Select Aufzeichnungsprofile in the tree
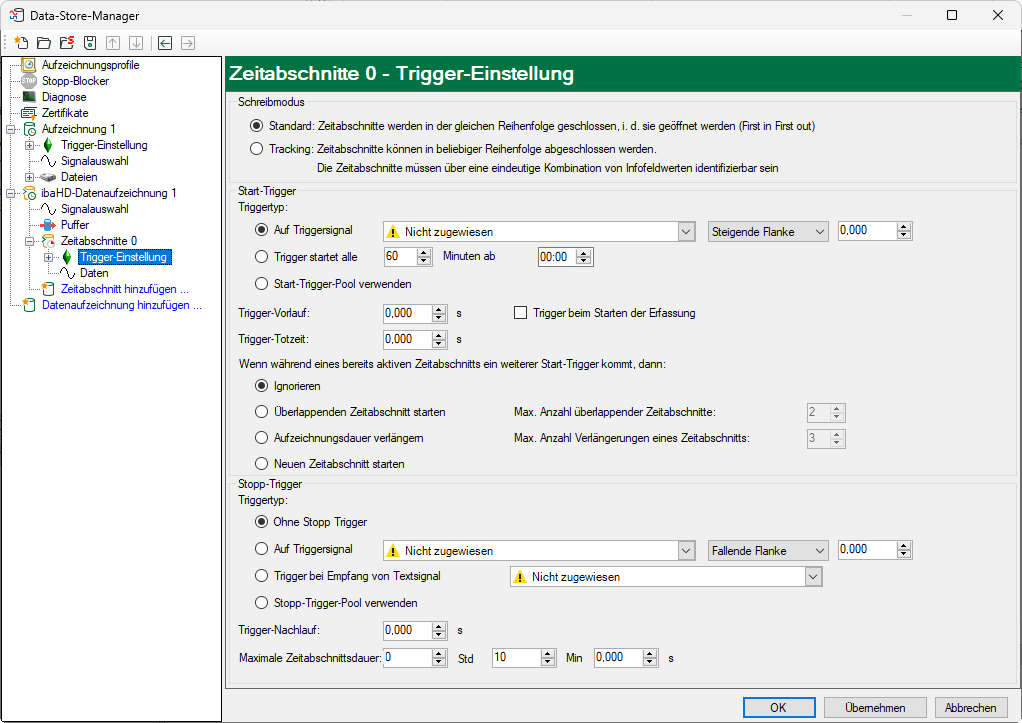The image size is (1022, 723). pyautogui.click(x=90, y=65)
